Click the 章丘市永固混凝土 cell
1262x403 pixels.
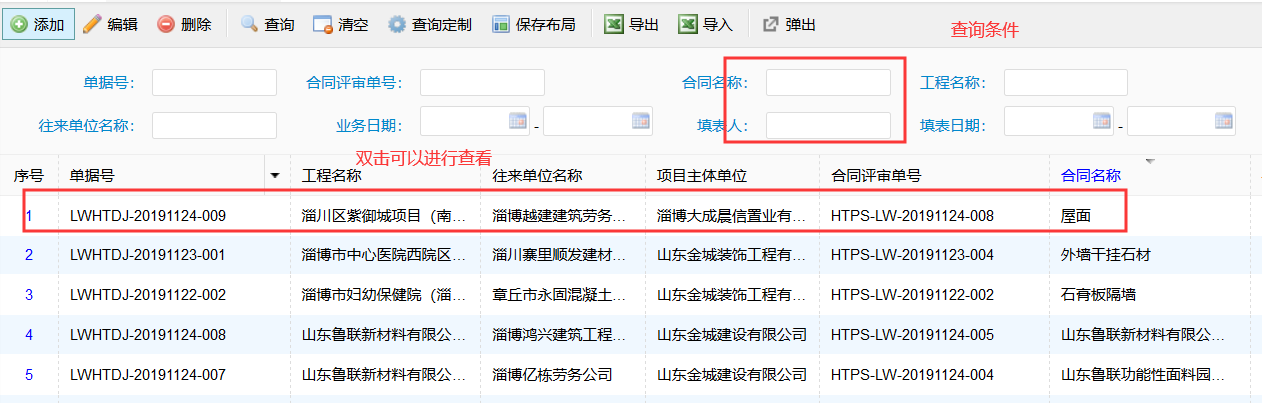pyautogui.click(x=560, y=295)
